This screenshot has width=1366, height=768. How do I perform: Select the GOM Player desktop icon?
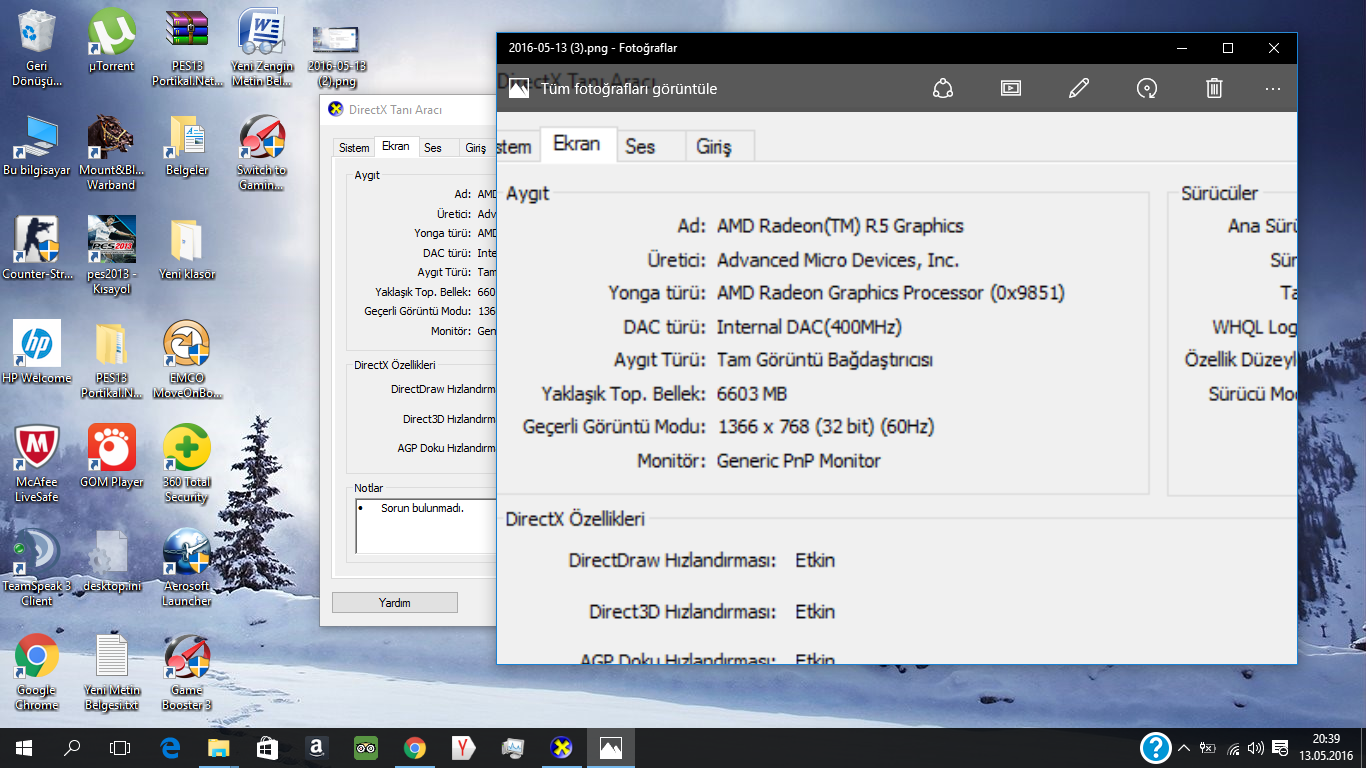112,456
